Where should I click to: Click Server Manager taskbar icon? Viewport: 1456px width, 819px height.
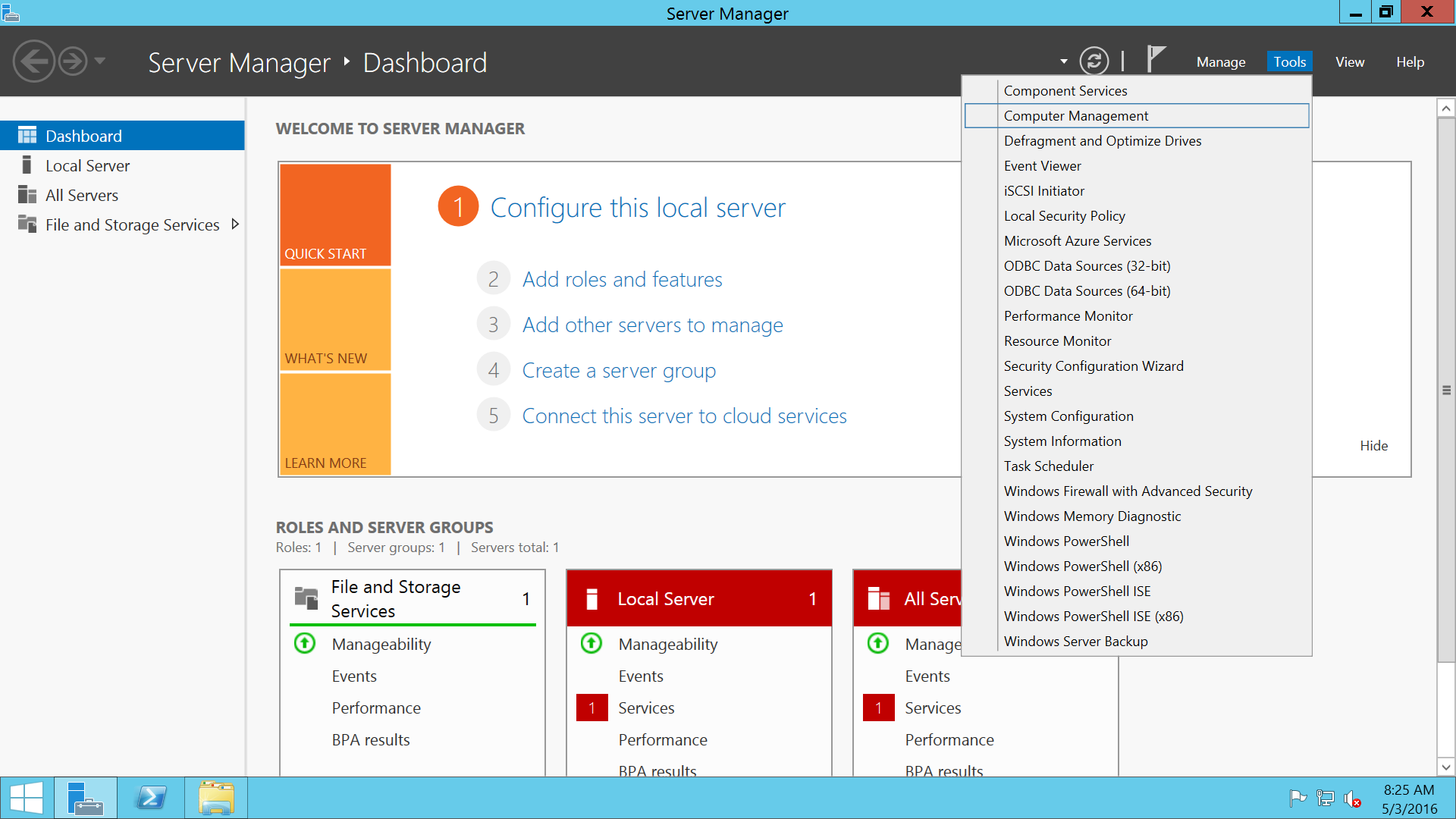(85, 799)
